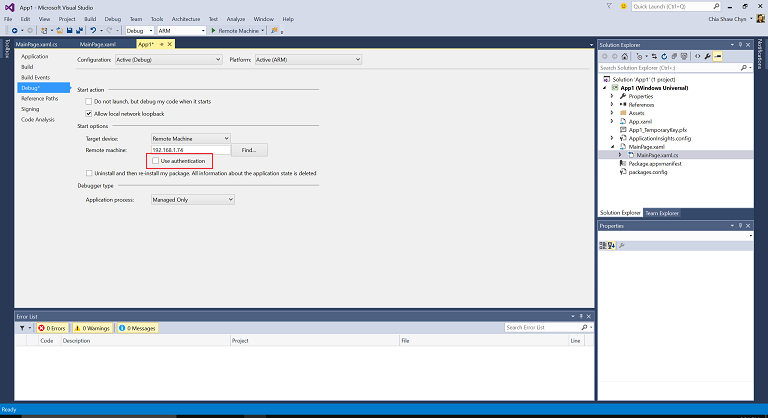Viewport: 768px width, 418px height.
Task: Check 'Uninstall and then re-install my package'
Action: pyautogui.click(x=89, y=173)
